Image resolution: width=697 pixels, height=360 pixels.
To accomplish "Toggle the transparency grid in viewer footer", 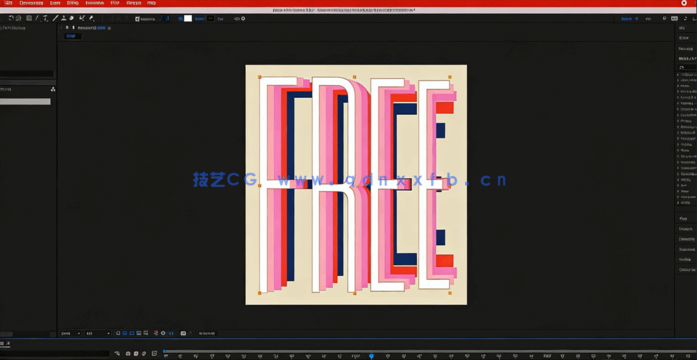I will [125, 333].
